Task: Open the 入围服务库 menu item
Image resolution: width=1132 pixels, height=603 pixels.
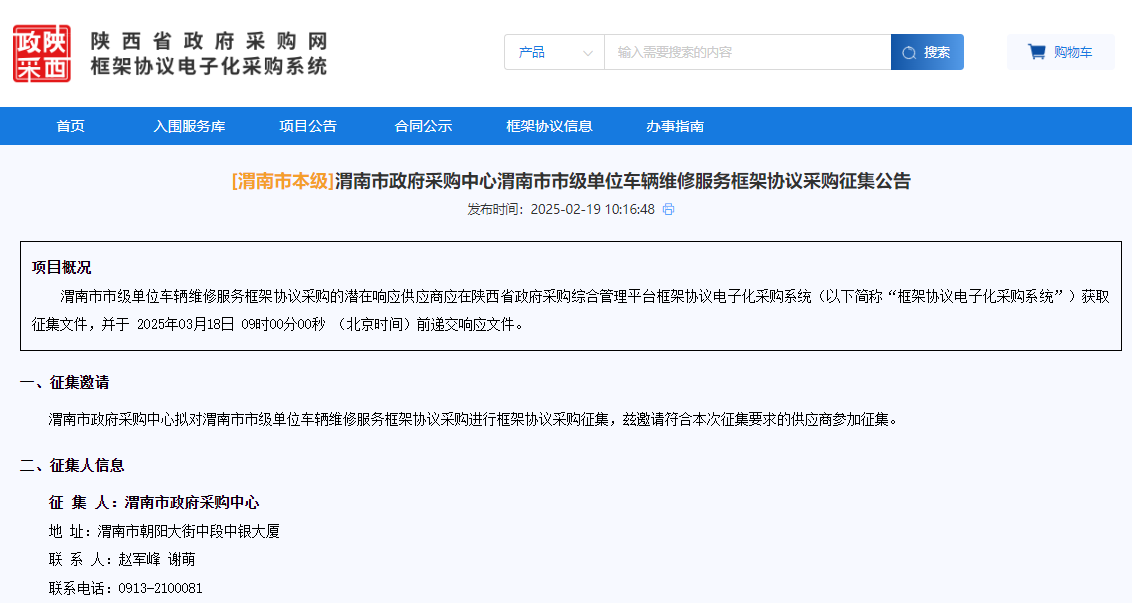Action: (x=189, y=126)
